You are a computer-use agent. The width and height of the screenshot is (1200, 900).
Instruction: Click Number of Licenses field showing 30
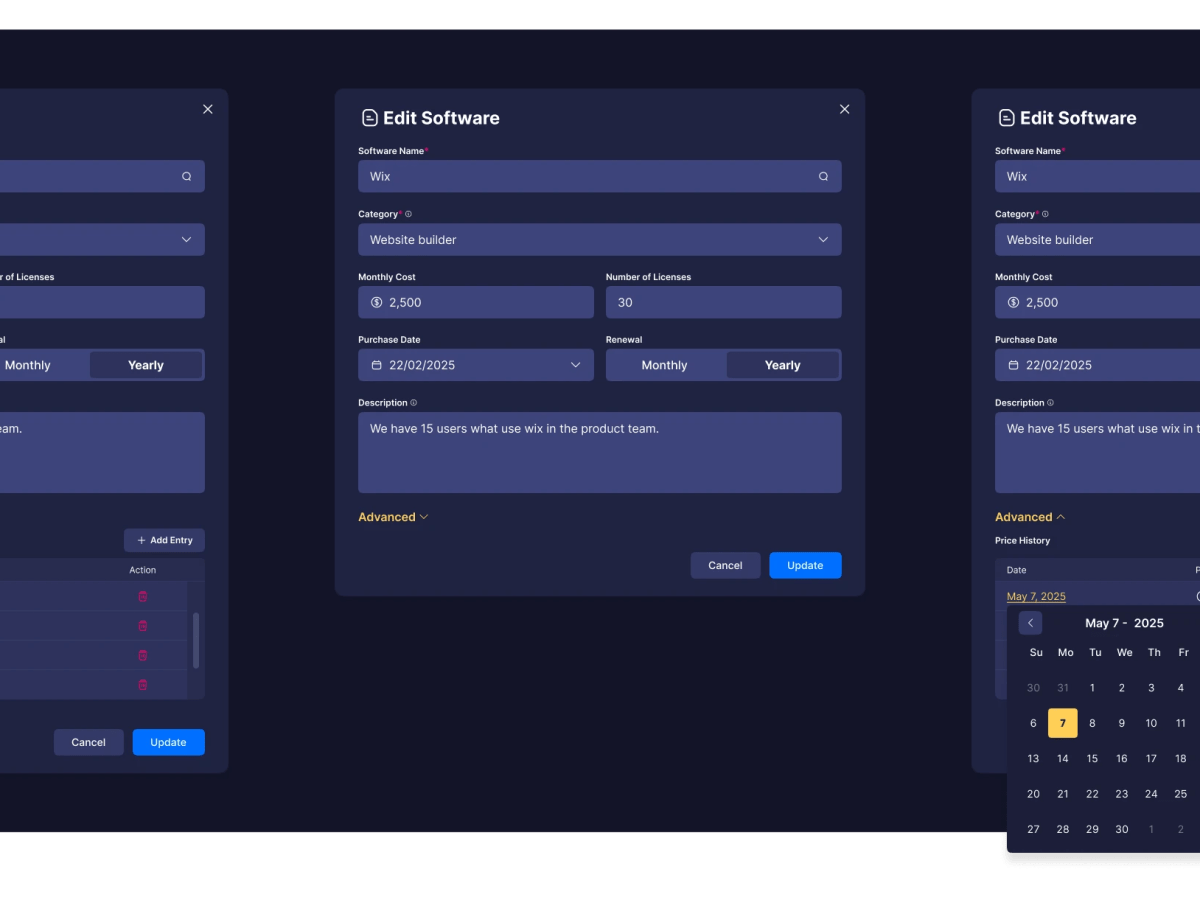(x=724, y=302)
